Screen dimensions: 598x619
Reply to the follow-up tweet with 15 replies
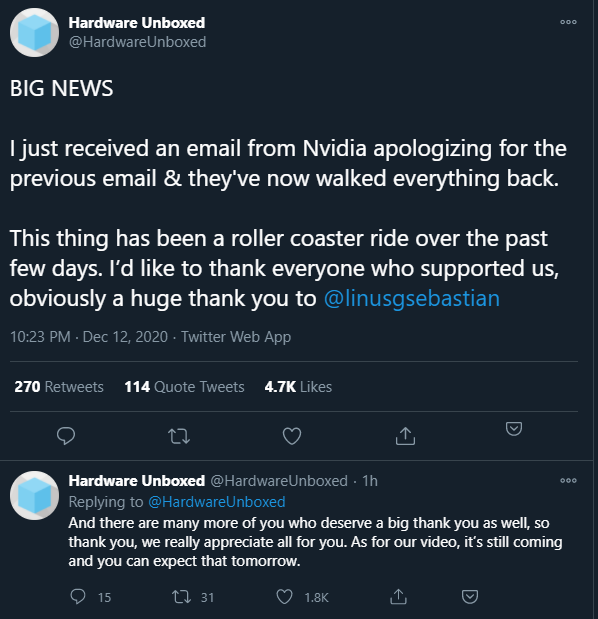tap(78, 596)
